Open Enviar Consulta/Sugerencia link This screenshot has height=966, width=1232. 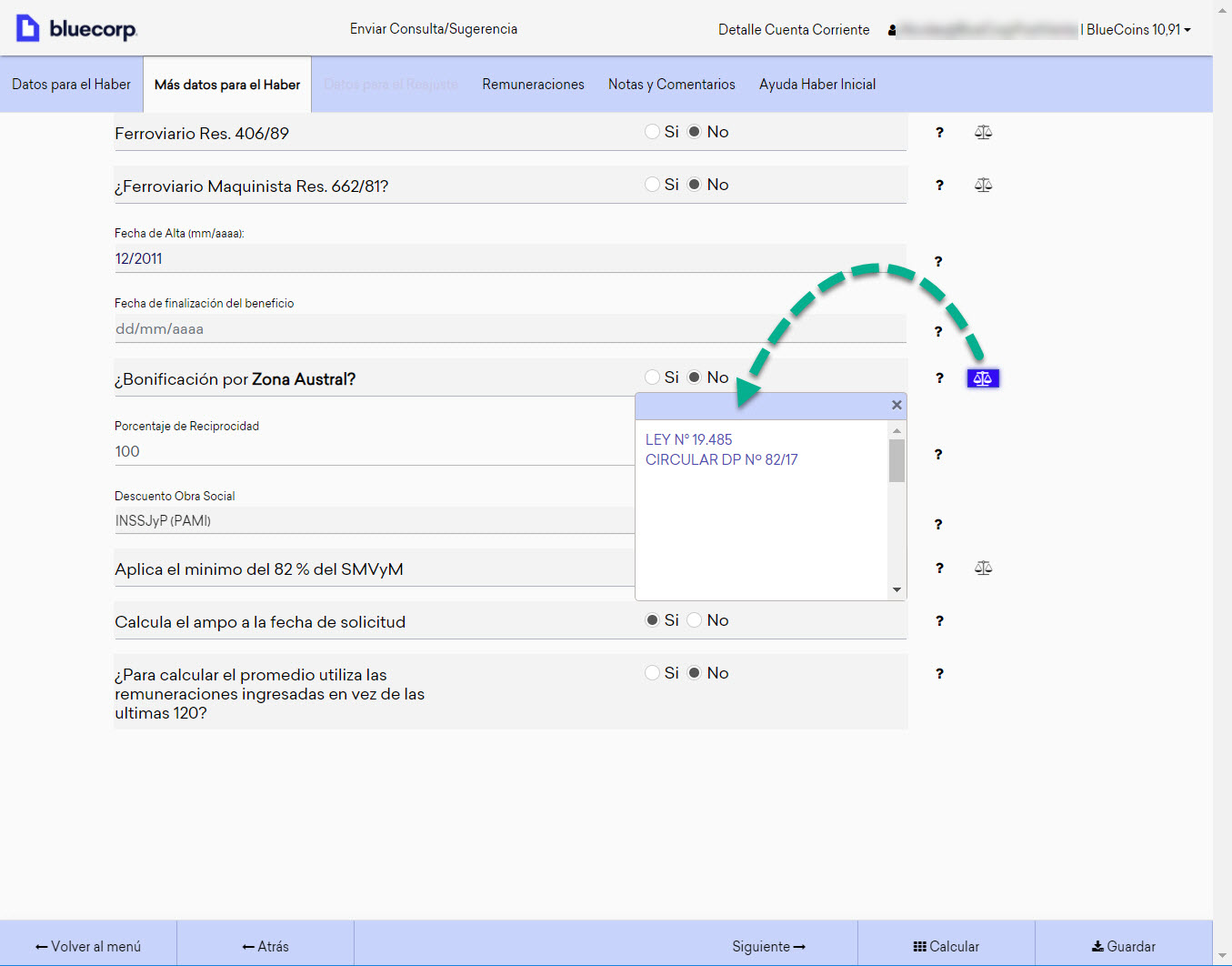pyautogui.click(x=434, y=29)
